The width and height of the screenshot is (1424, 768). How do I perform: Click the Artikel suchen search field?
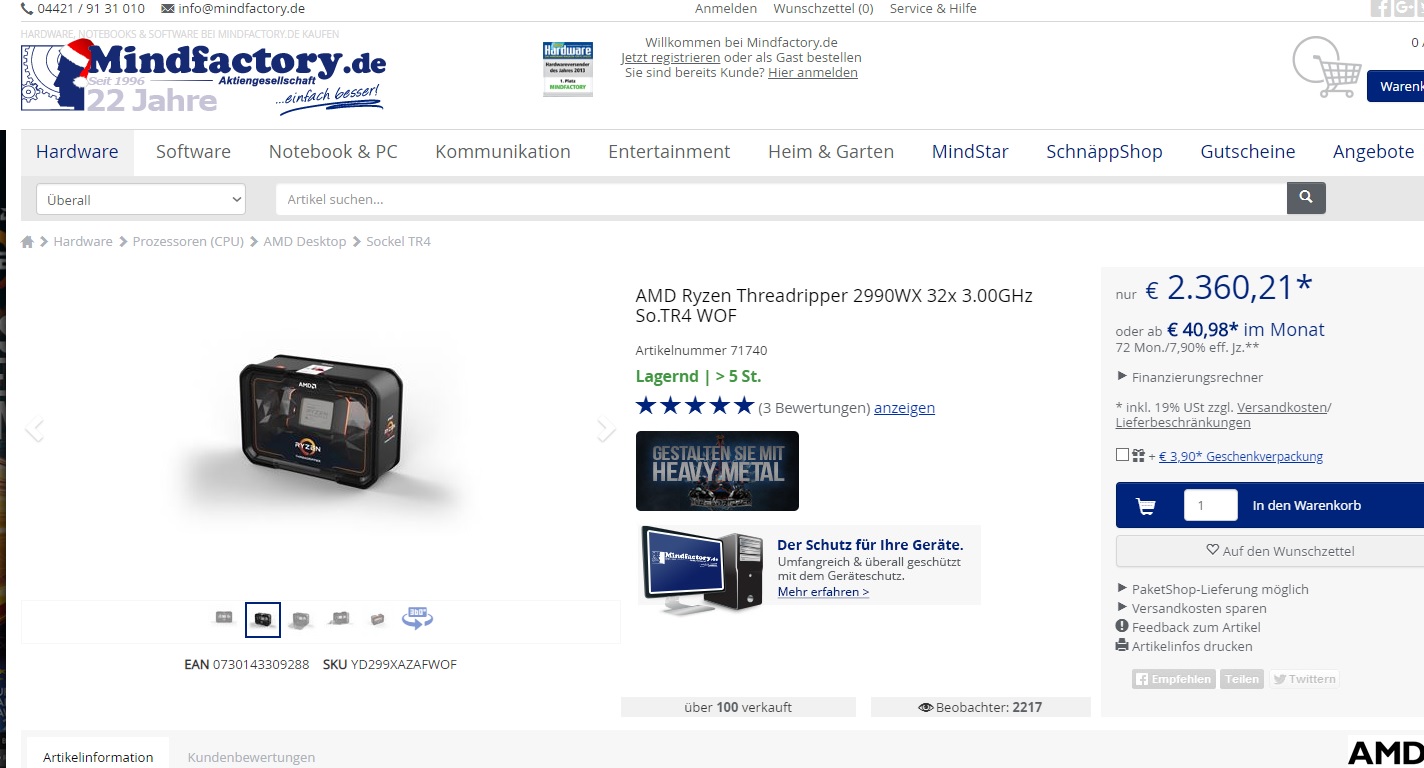(781, 199)
